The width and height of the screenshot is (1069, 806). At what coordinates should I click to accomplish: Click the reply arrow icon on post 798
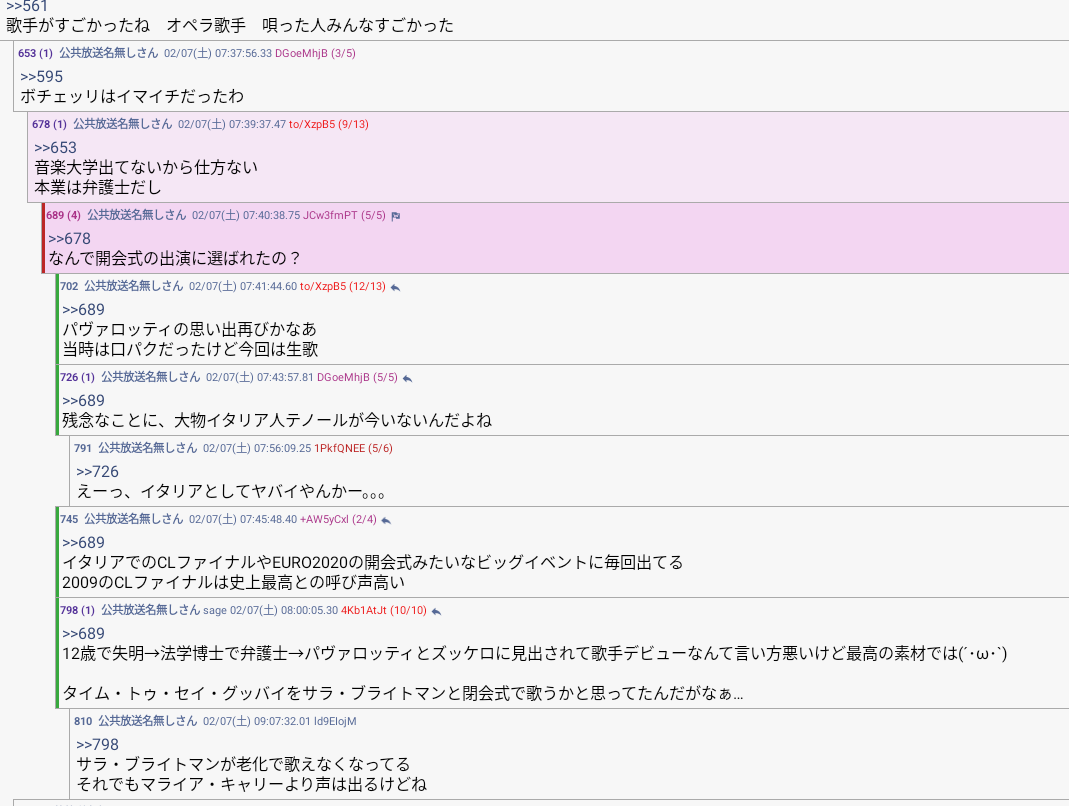click(x=436, y=611)
